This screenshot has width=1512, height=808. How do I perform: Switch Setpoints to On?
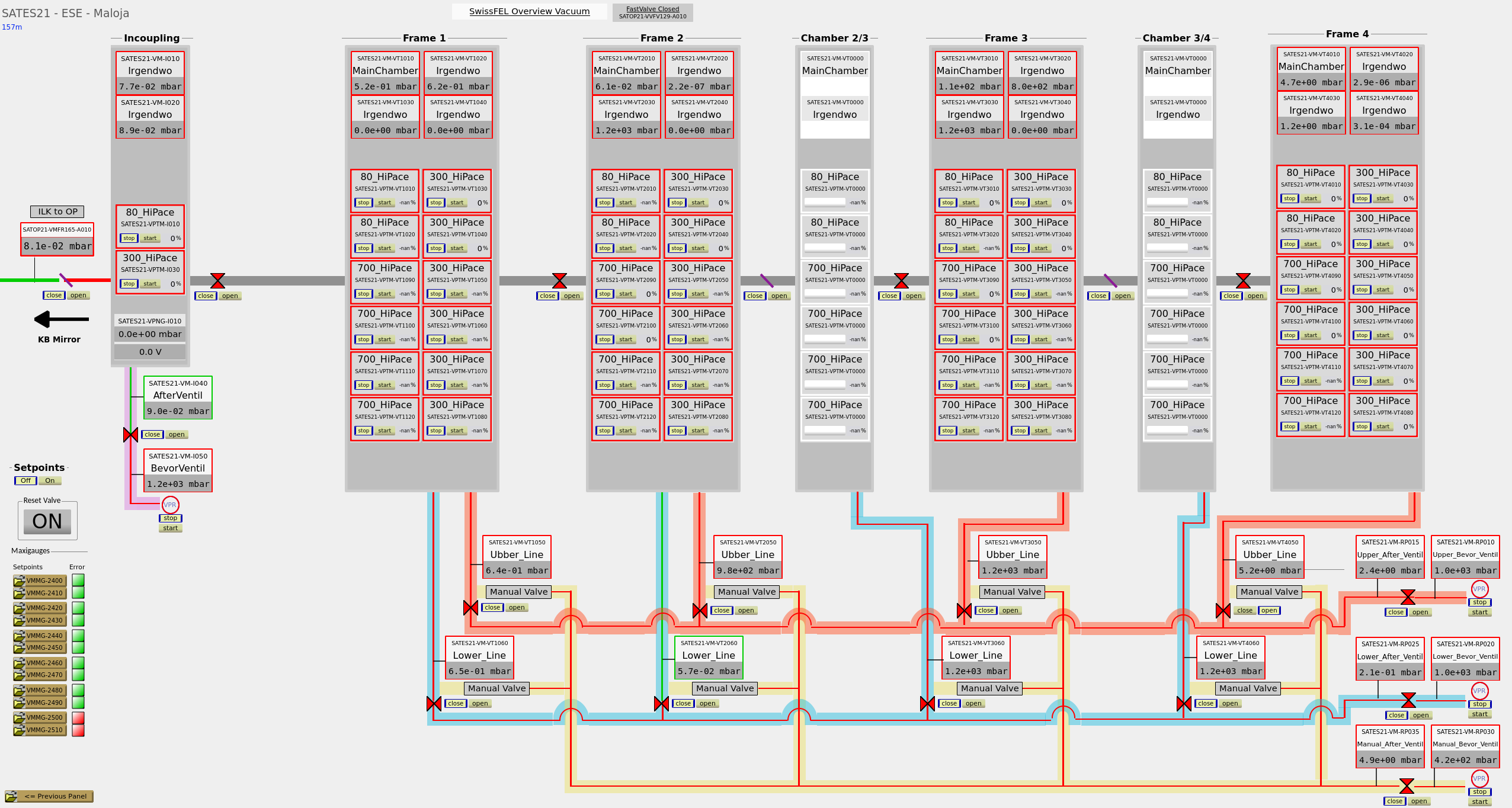50,481
